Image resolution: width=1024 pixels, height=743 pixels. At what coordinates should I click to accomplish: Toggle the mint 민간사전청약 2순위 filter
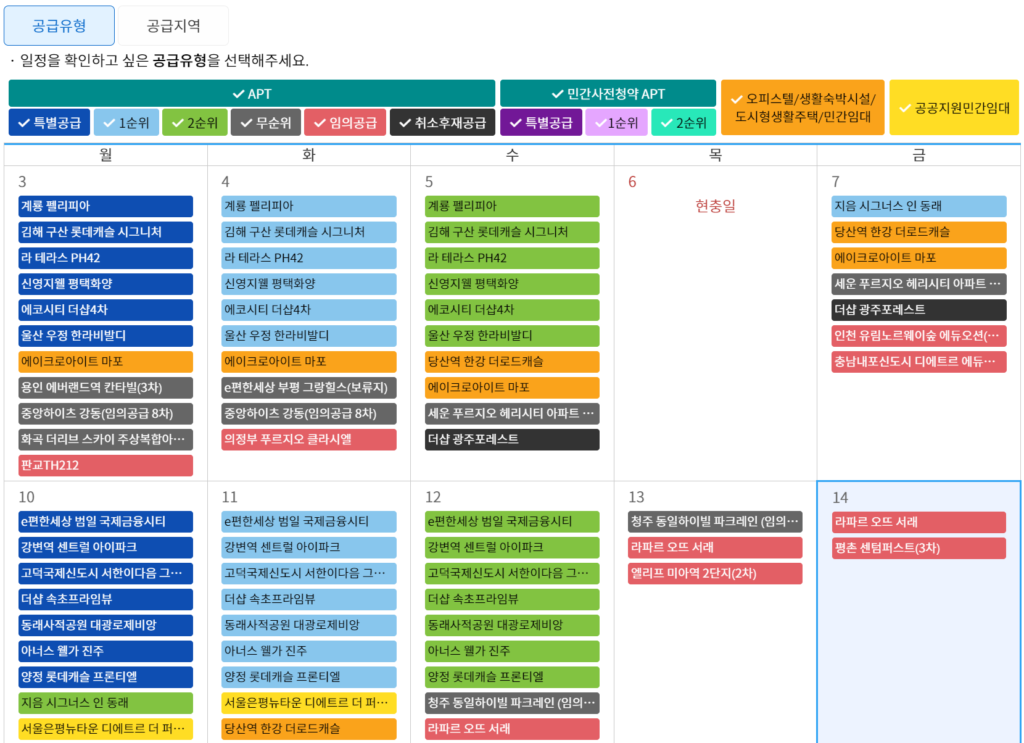[684, 123]
